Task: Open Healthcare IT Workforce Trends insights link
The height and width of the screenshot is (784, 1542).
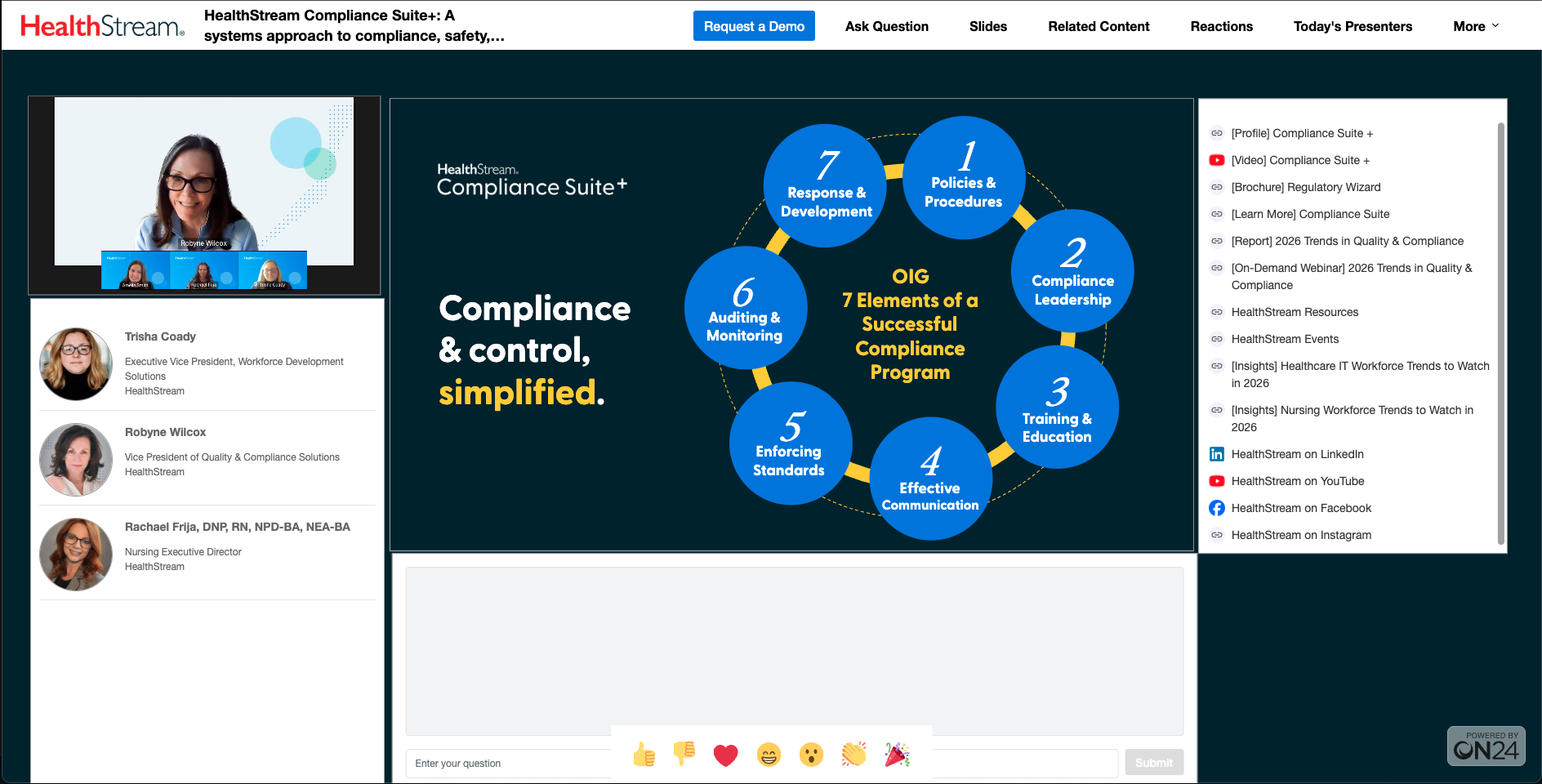Action: [1360, 374]
